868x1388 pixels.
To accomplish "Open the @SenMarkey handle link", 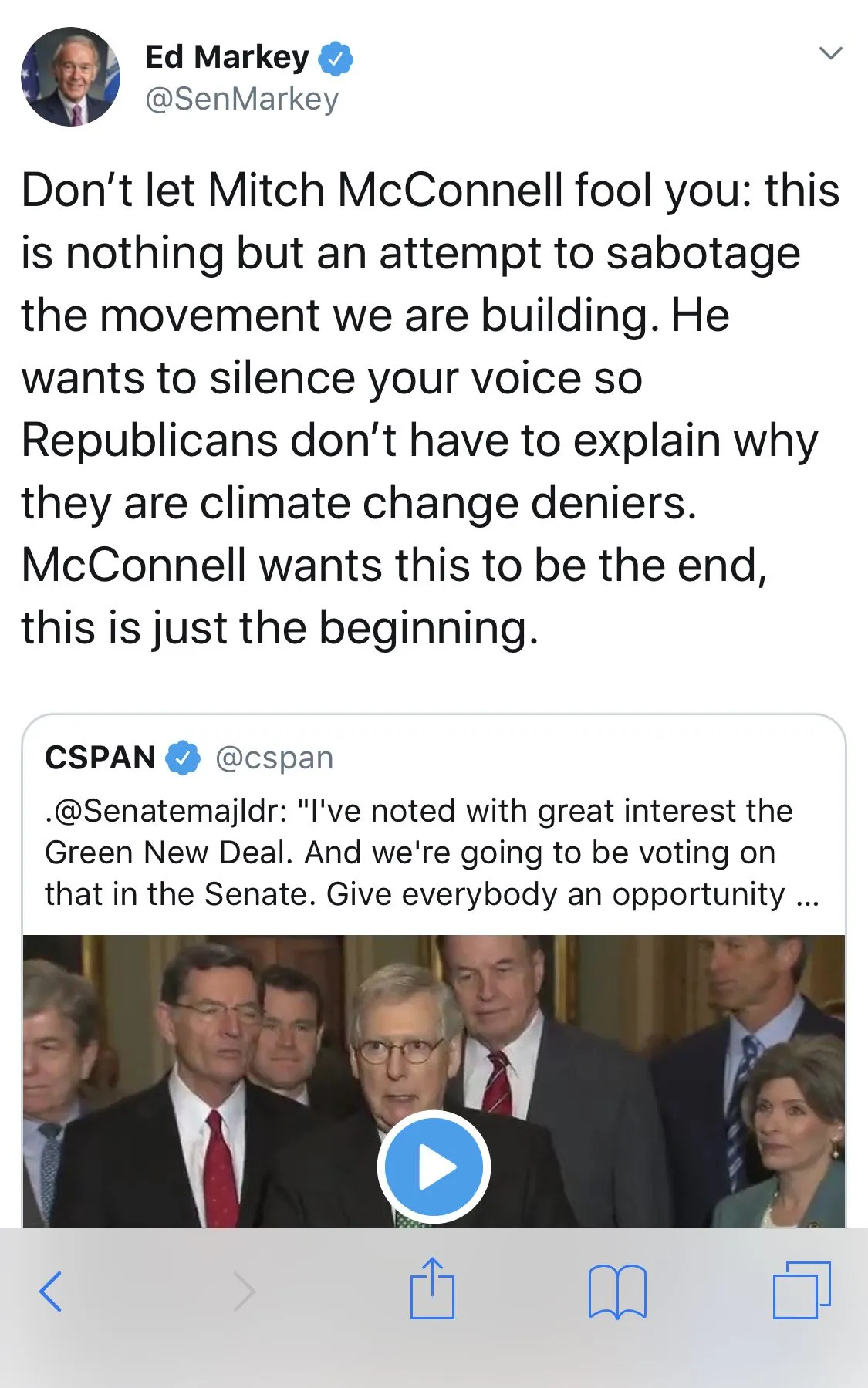I will tap(241, 99).
